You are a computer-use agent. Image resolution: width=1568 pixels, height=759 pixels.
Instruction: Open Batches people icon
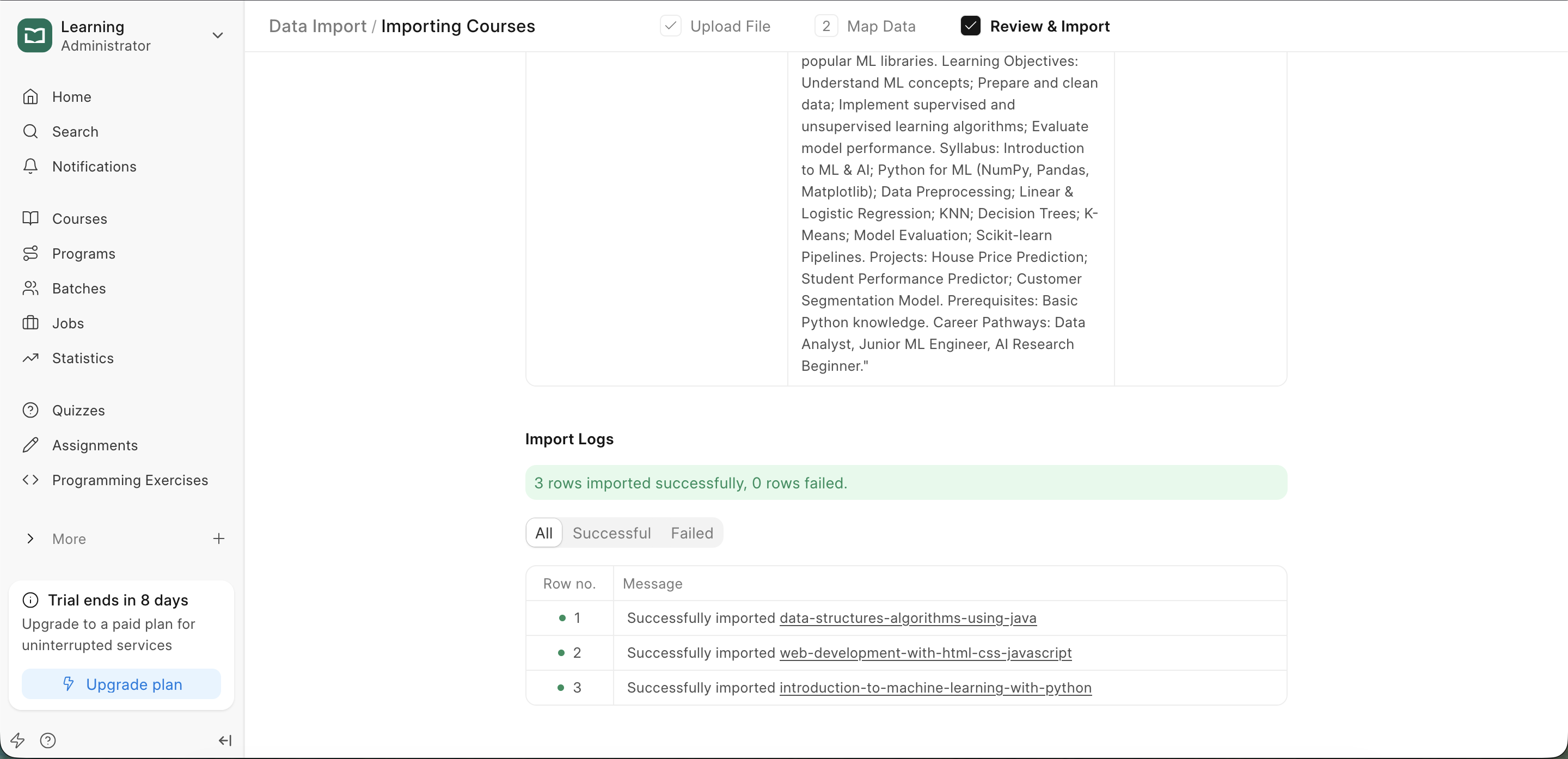click(x=30, y=288)
